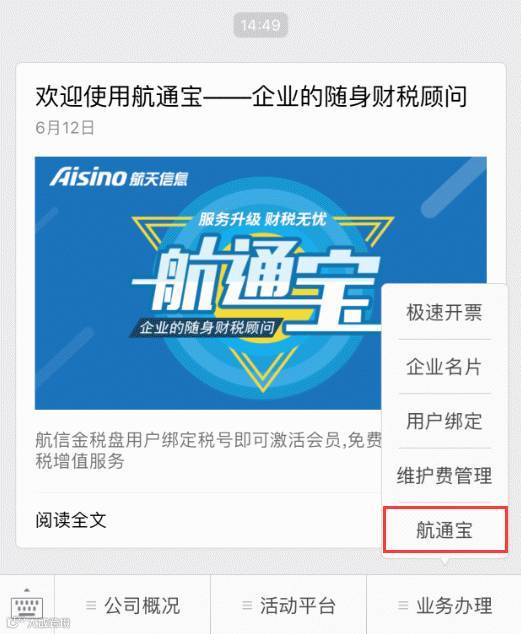521x634 pixels.
Task: Choose 用户绑定 in popup menu
Action: point(444,421)
